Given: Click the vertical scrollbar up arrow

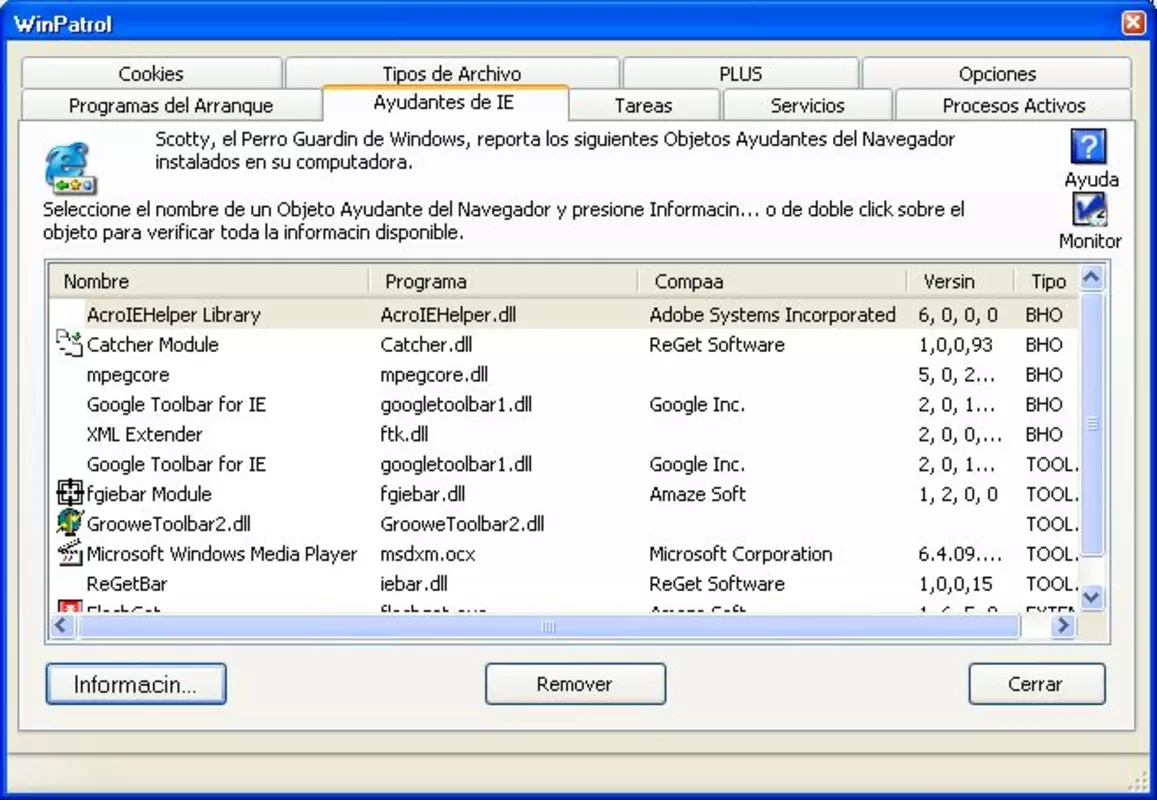Looking at the screenshot, I should [x=1091, y=278].
